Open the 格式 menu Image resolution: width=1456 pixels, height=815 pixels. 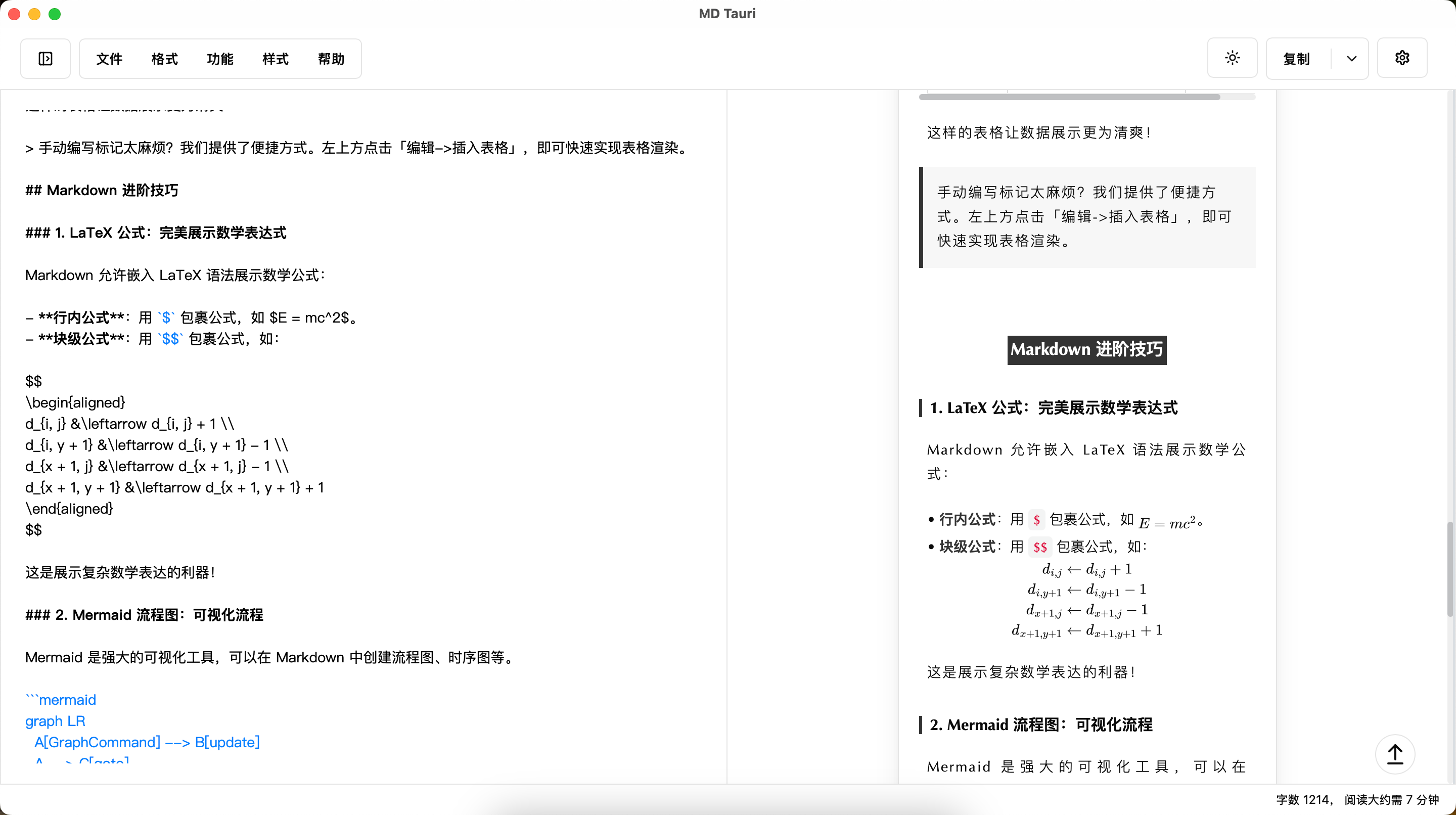click(x=164, y=59)
